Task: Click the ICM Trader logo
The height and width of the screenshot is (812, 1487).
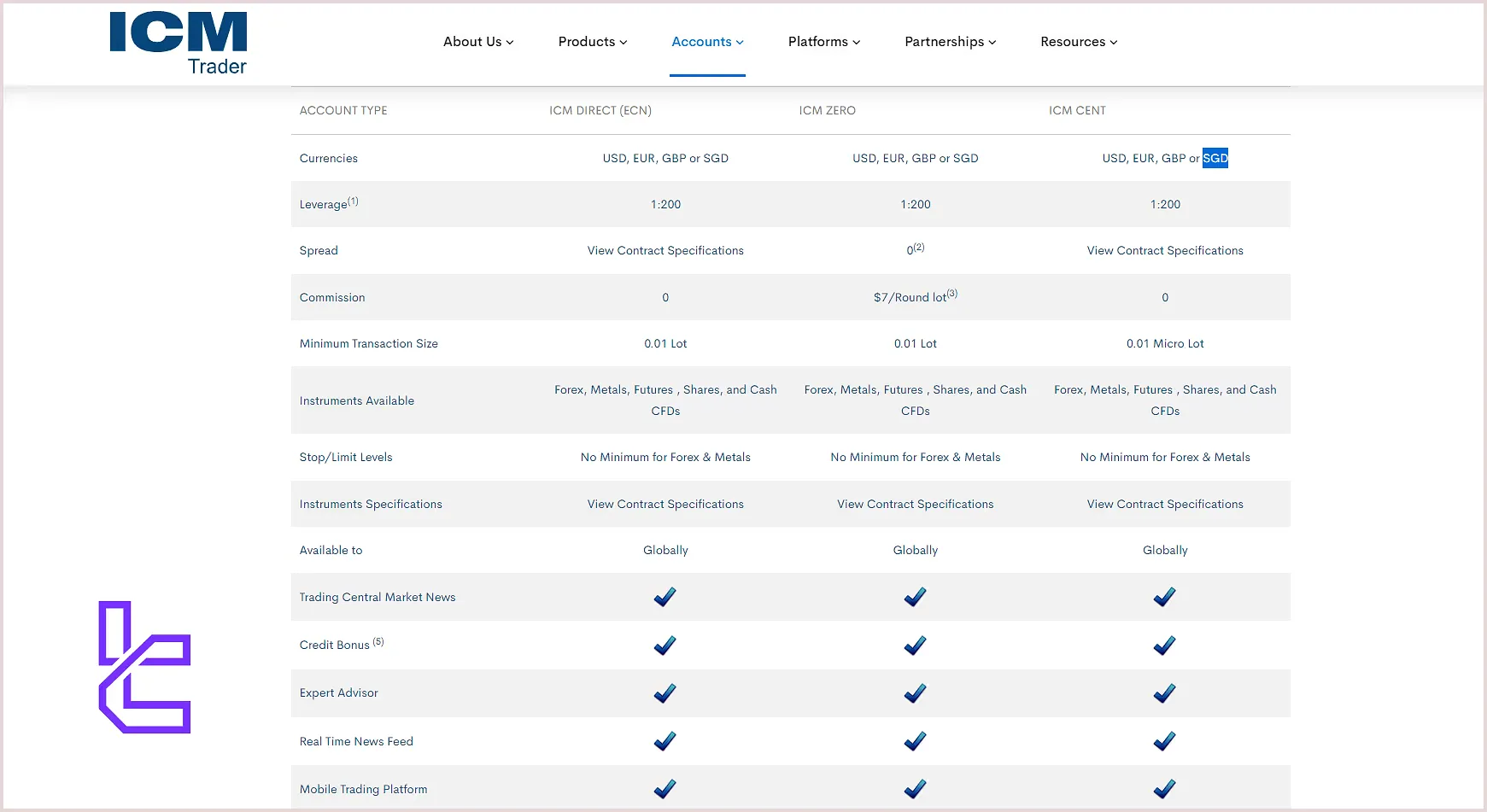Action: [179, 44]
